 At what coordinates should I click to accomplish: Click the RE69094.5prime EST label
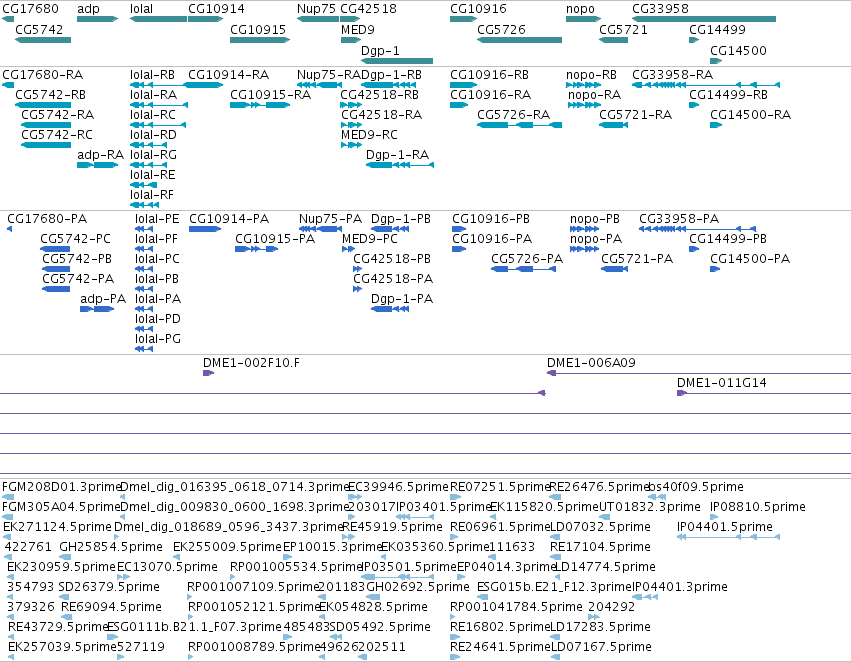point(111,607)
